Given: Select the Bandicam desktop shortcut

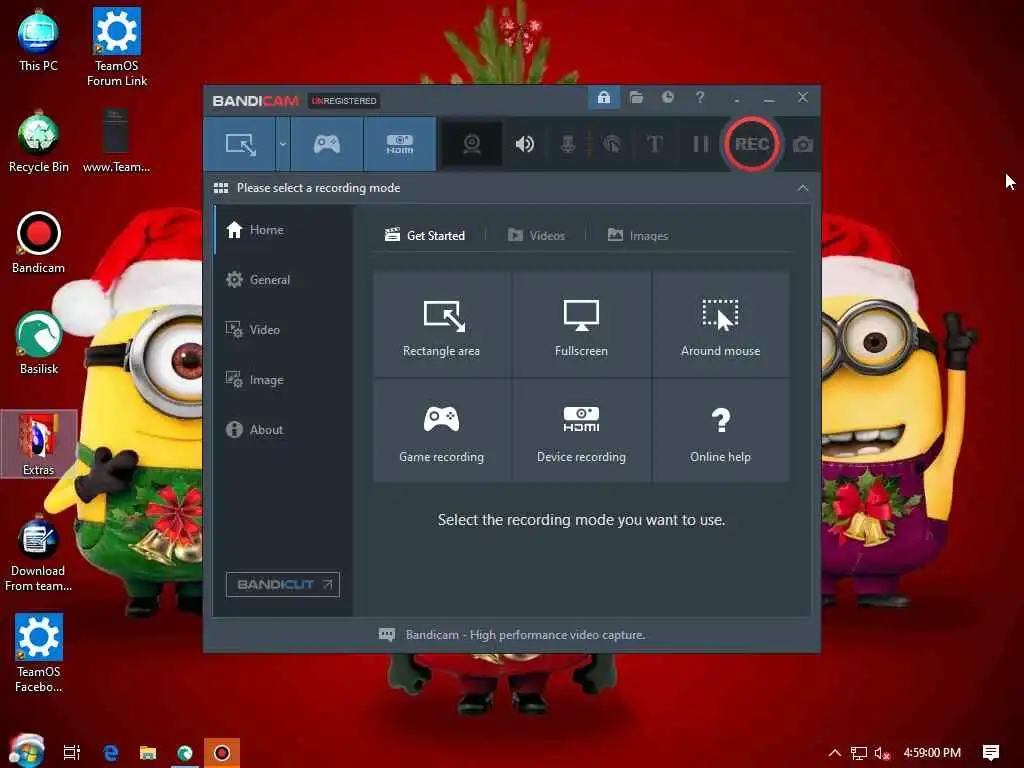Looking at the screenshot, I should click(39, 243).
